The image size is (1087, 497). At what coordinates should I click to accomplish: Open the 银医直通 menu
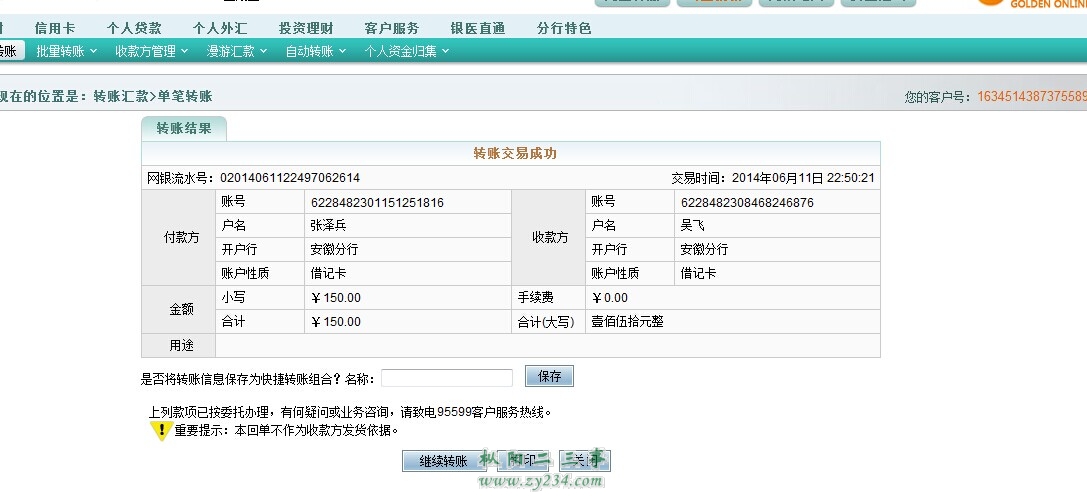478,28
